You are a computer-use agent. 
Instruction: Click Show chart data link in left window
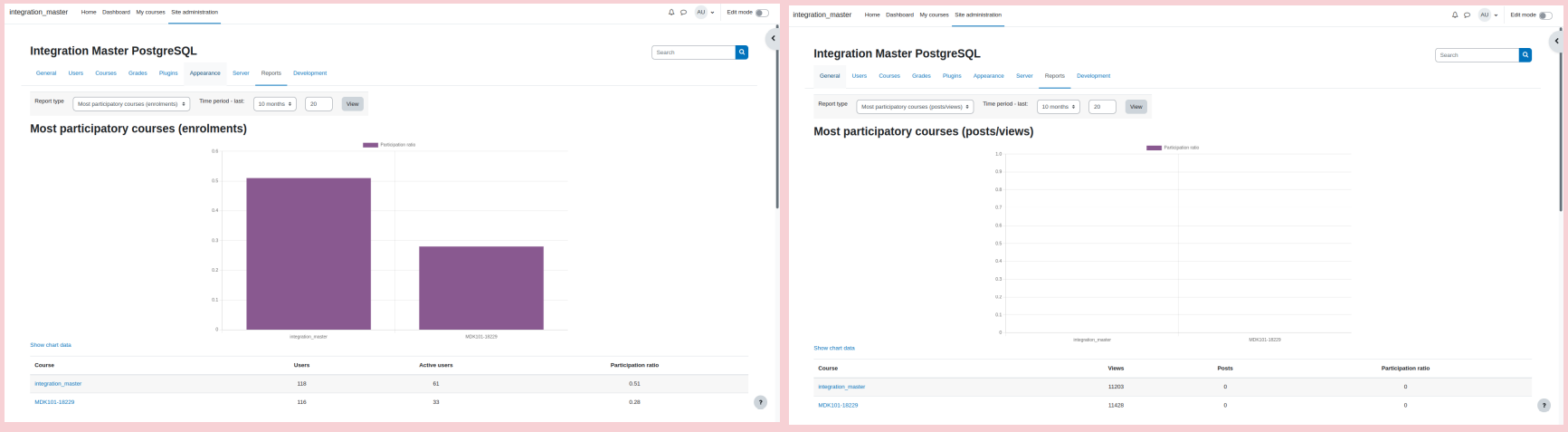51,345
